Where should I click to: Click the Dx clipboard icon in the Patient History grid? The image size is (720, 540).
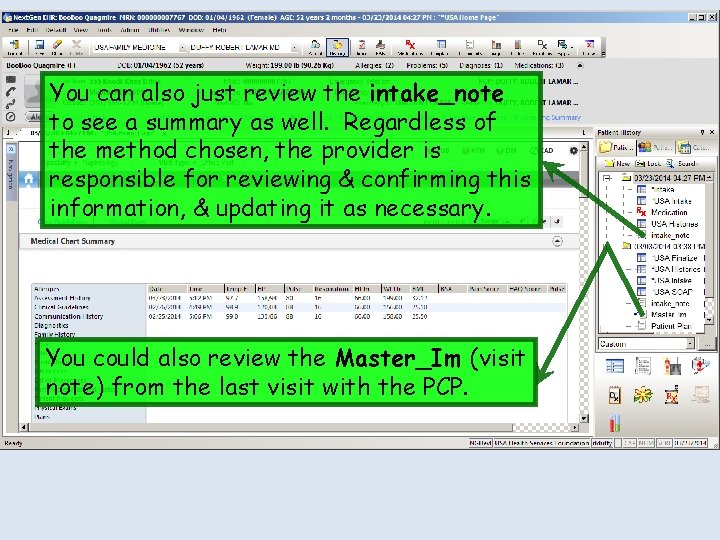(614, 395)
